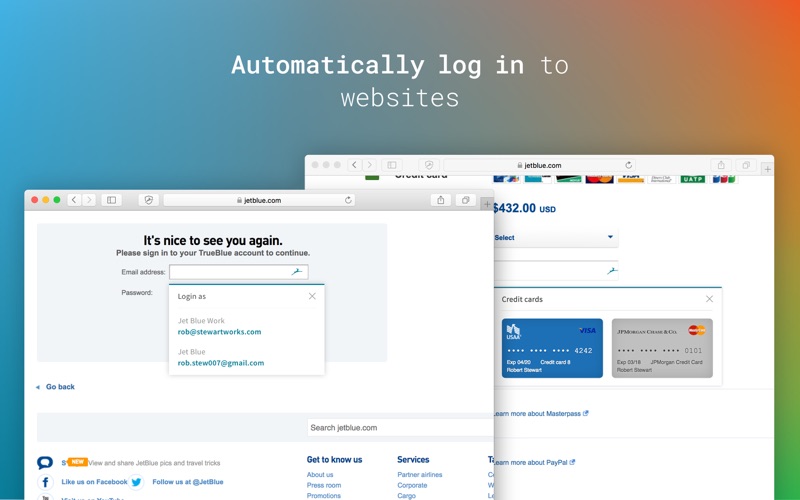Click the speech bubble icon in footer
The height and width of the screenshot is (500, 800).
point(45,463)
